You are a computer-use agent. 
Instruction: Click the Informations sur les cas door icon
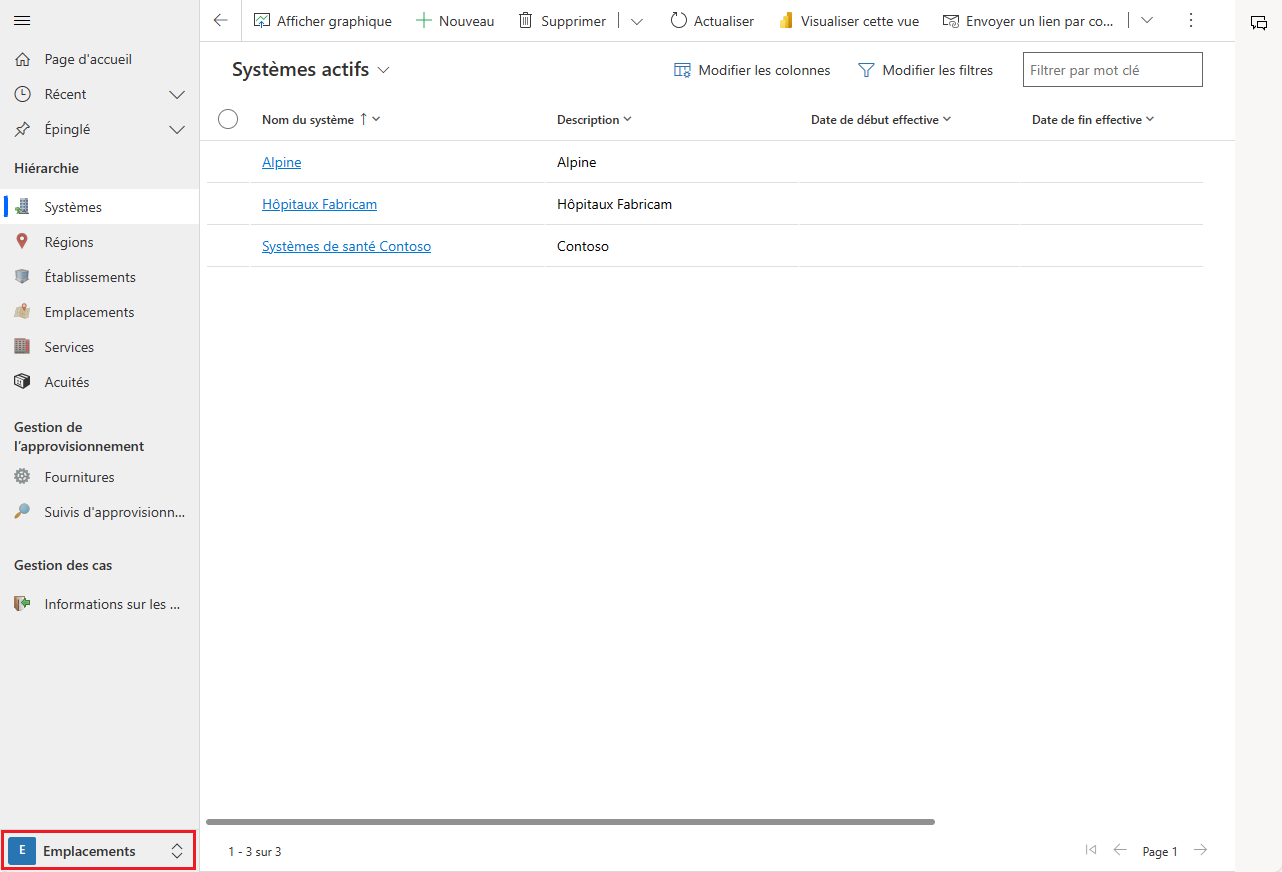(x=23, y=604)
